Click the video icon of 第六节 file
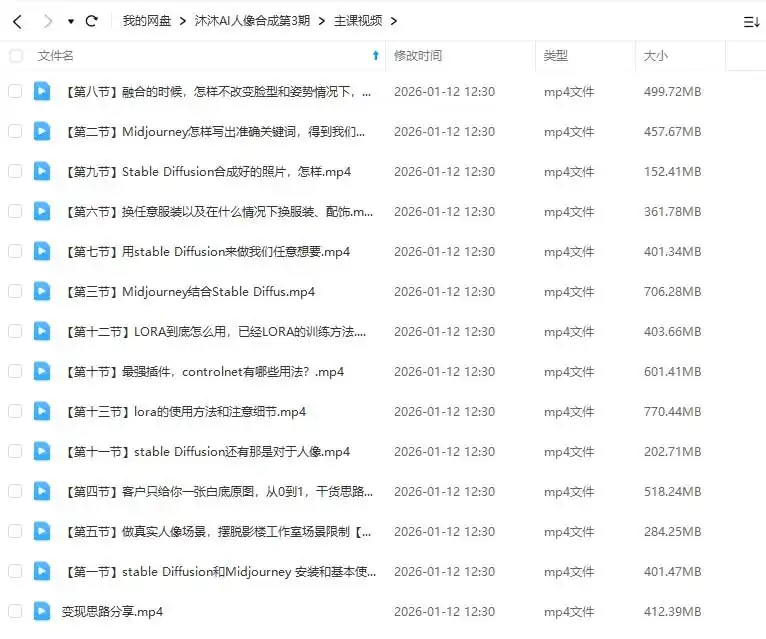This screenshot has height=639, width=766. tap(42, 211)
